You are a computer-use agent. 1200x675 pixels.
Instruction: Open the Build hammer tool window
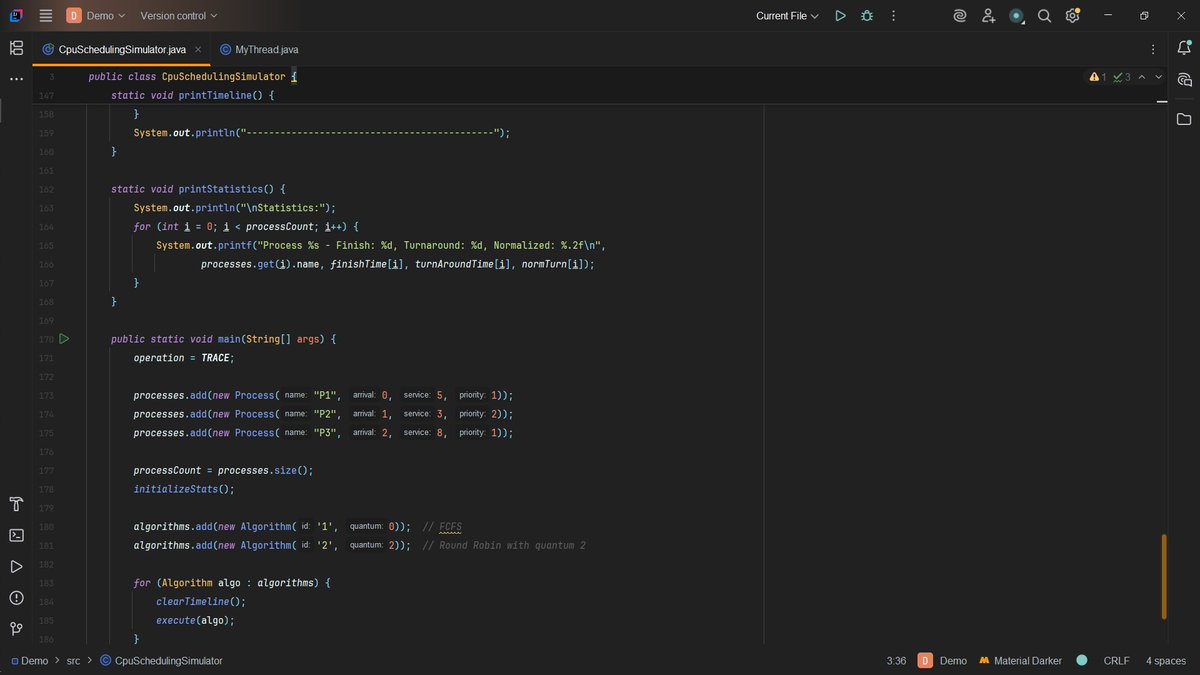pyautogui.click(x=16, y=503)
